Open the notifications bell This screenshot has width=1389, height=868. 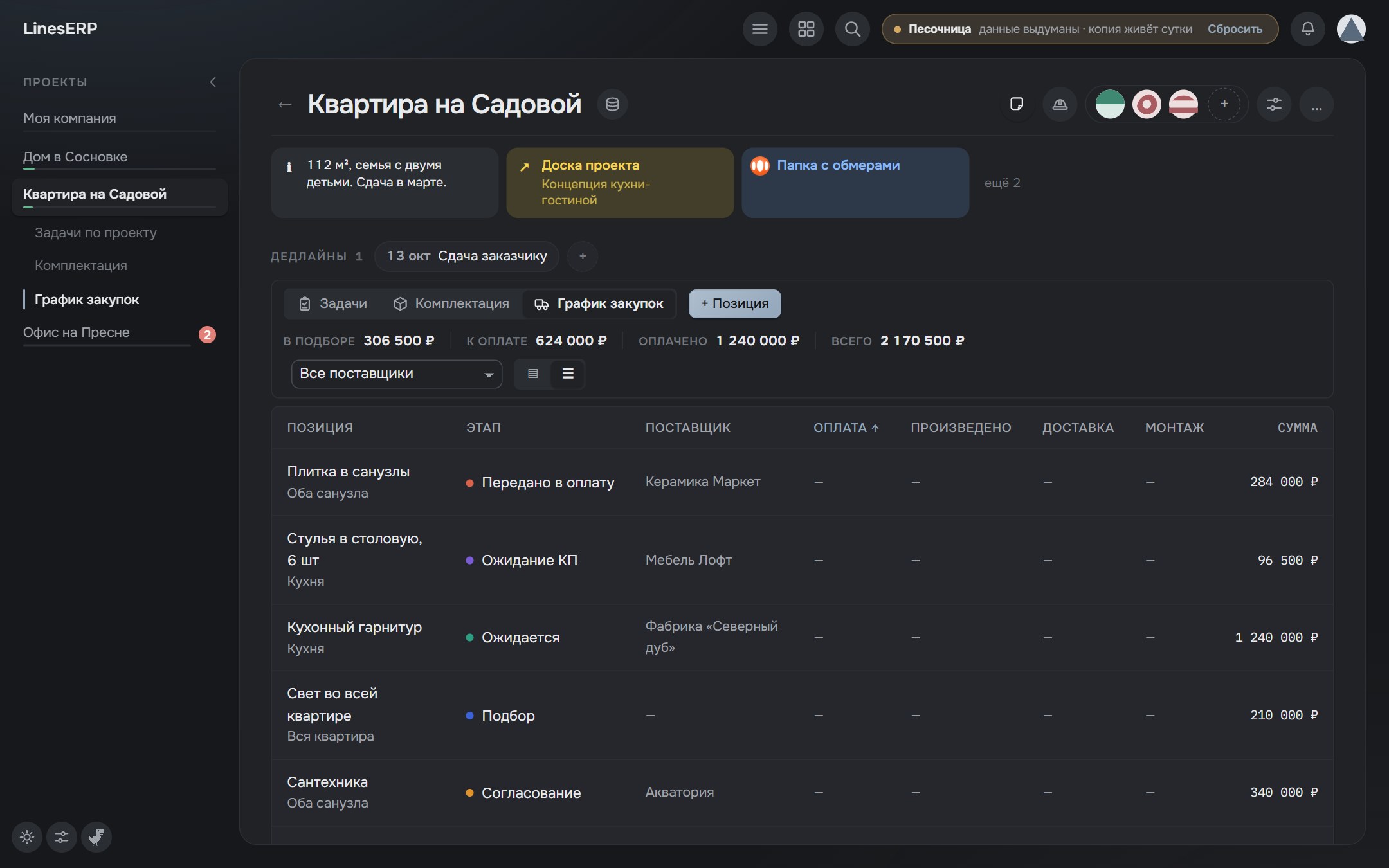click(1307, 29)
